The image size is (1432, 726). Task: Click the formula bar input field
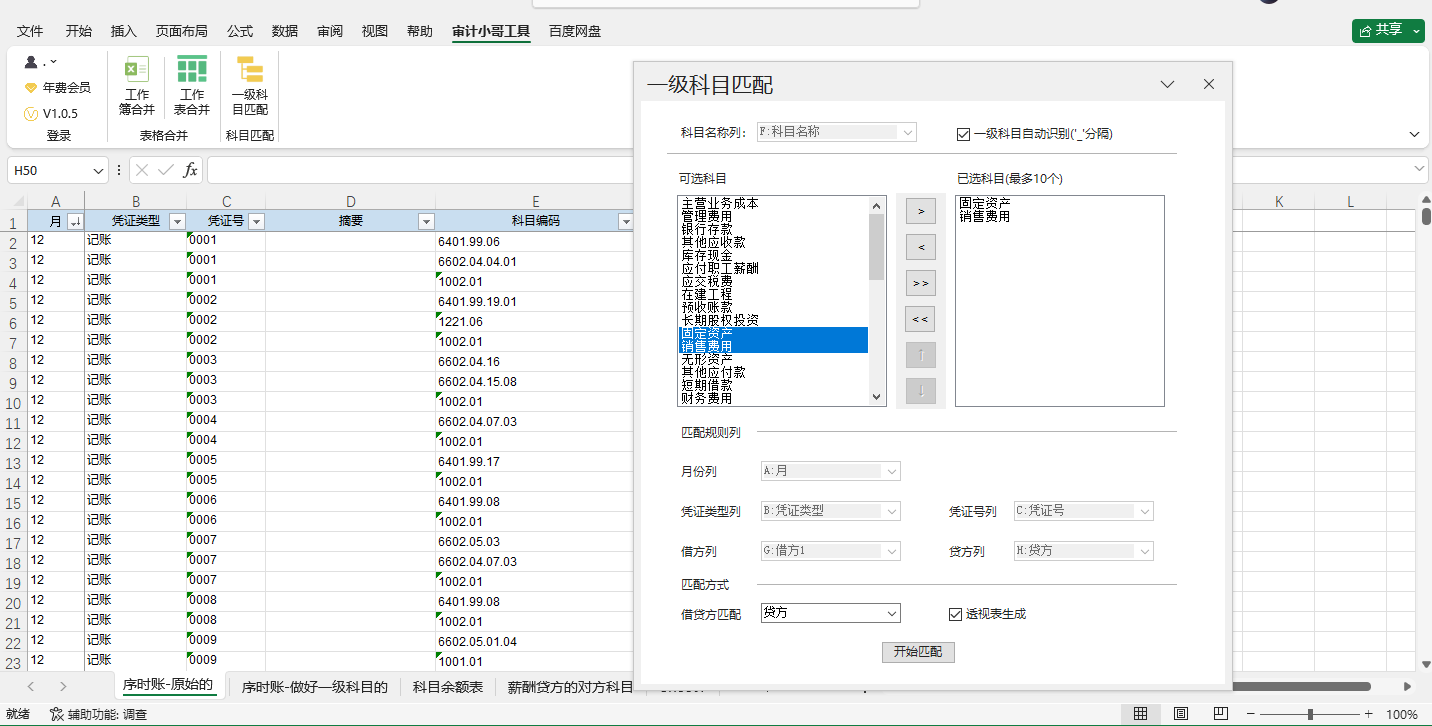click(420, 170)
